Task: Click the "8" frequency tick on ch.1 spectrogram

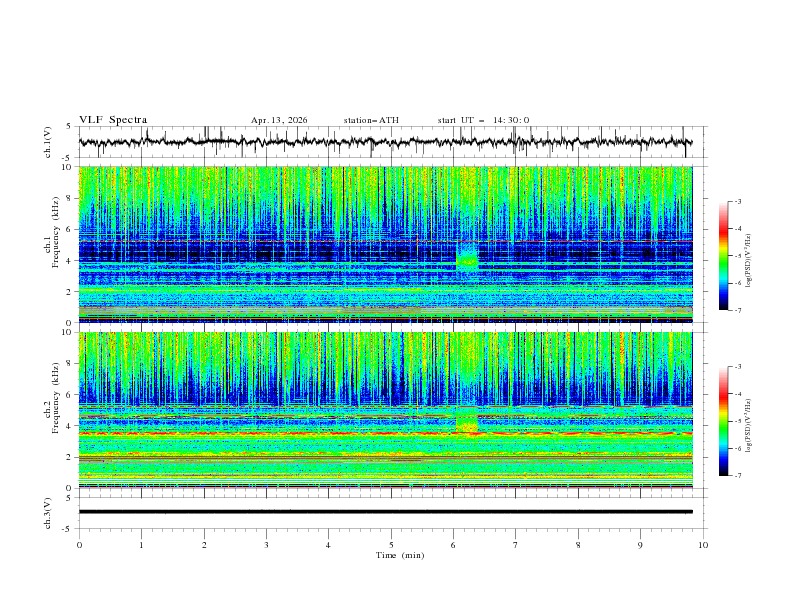Action: 70,198
